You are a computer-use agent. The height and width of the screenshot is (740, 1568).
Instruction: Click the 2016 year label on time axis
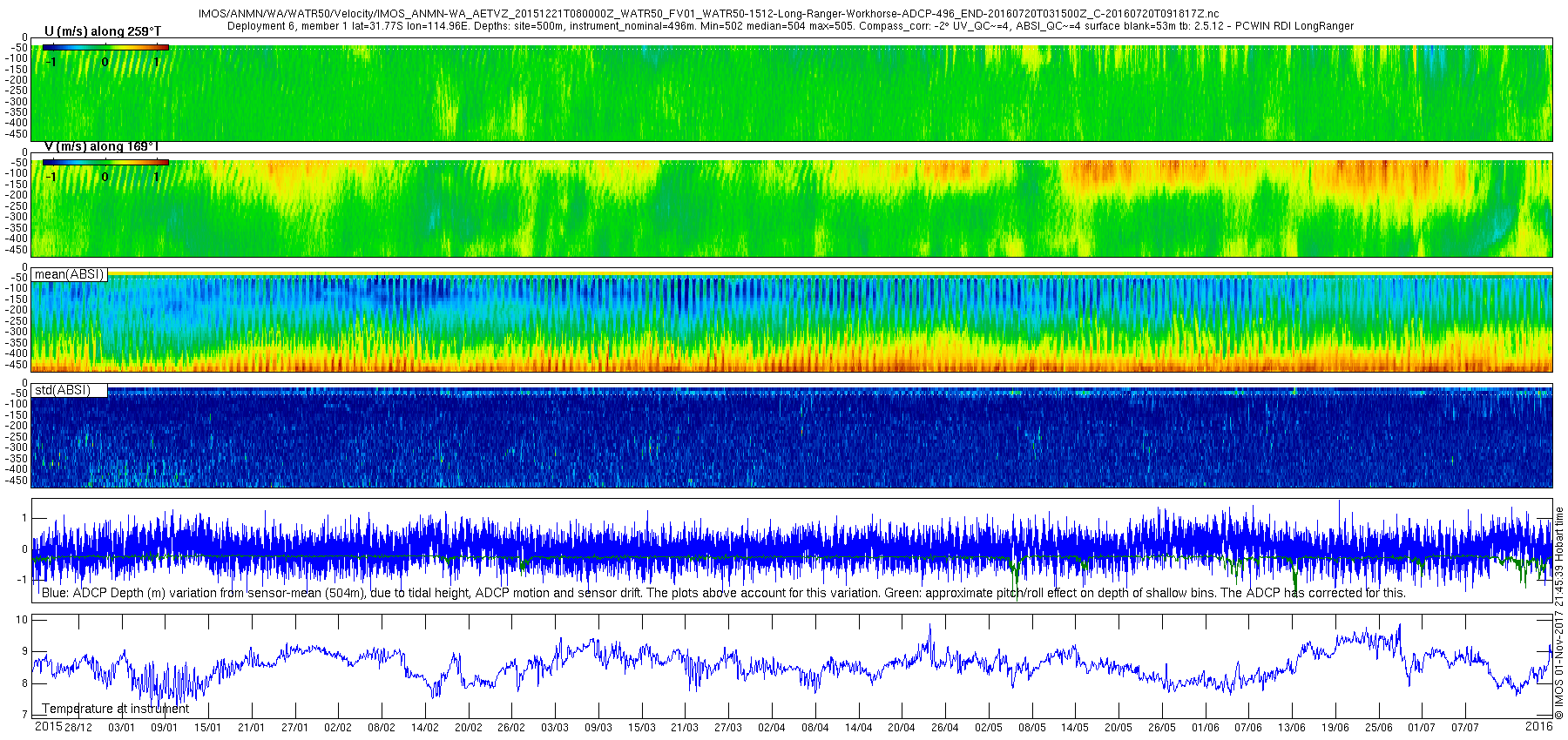click(x=1539, y=727)
